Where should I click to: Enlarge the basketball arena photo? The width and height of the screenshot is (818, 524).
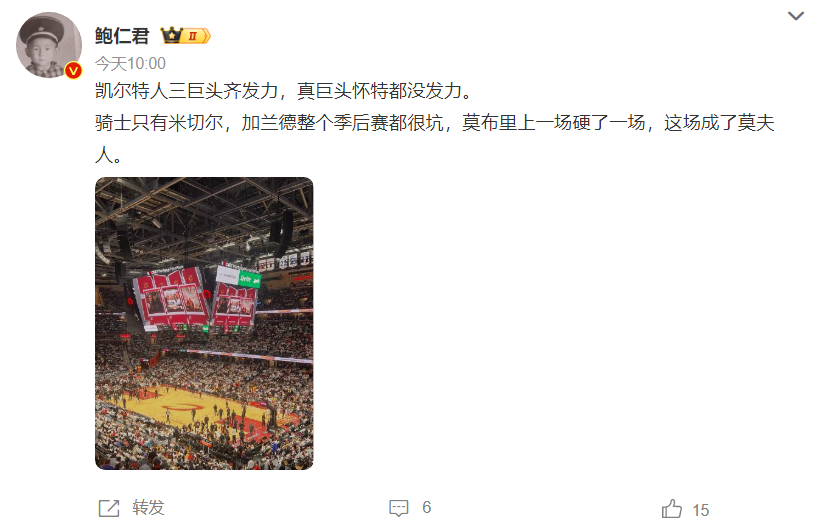[x=204, y=324]
